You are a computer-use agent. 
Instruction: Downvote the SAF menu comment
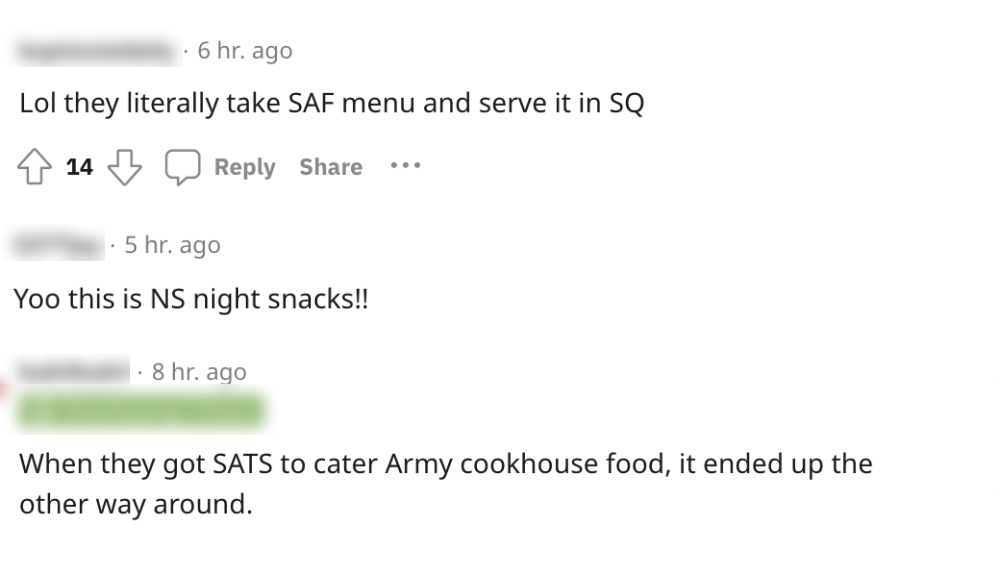(x=124, y=167)
